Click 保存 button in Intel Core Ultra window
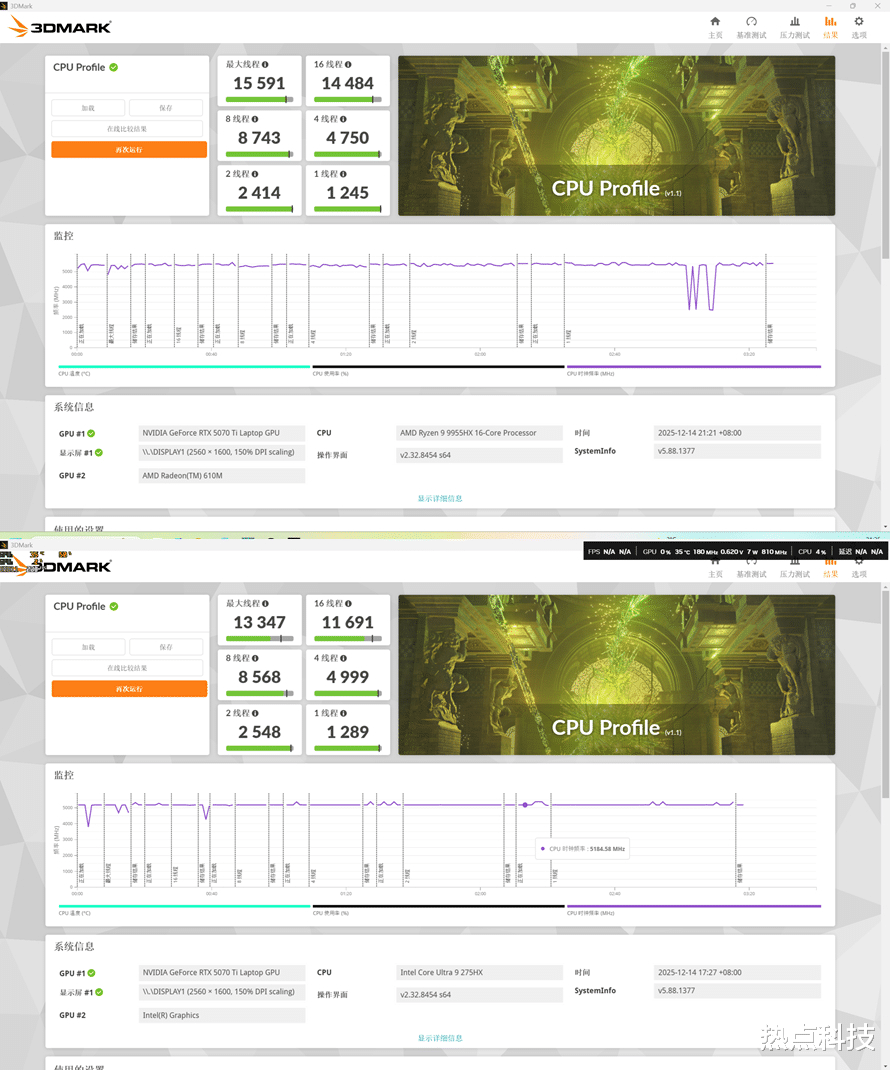 click(x=166, y=647)
